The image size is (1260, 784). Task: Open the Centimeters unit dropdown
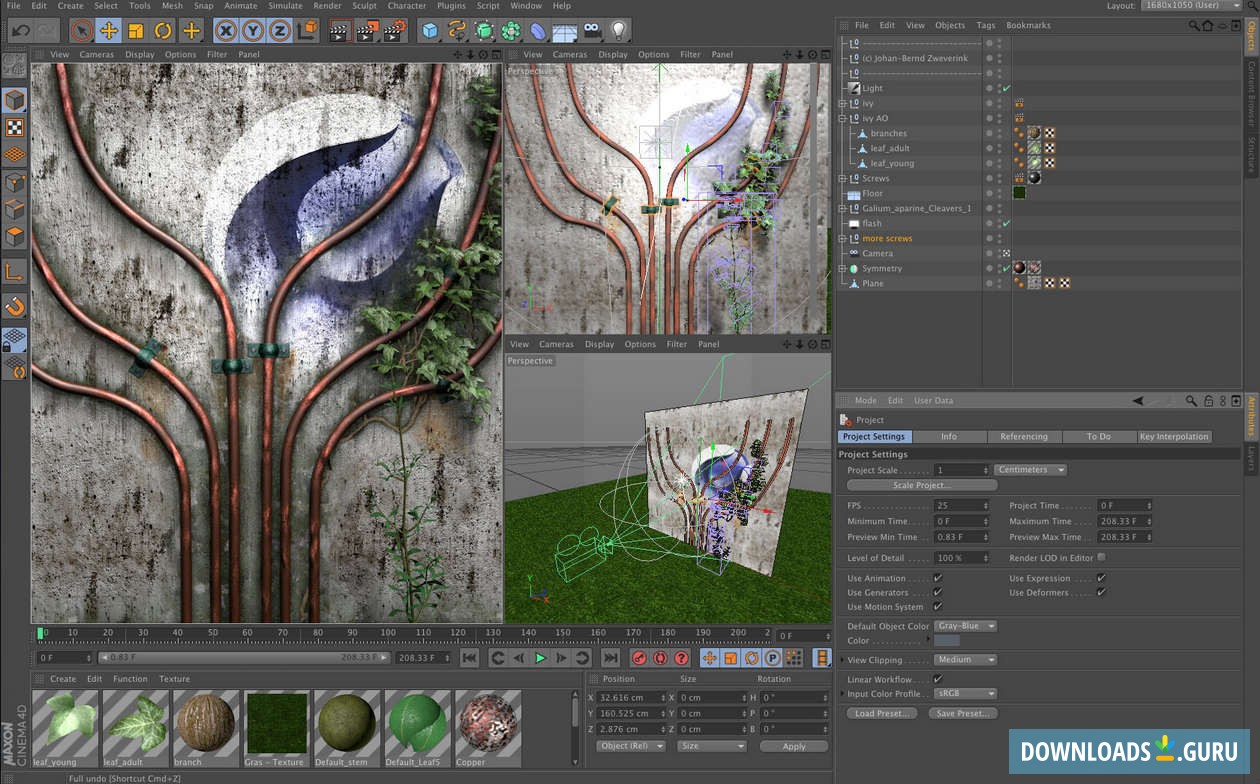click(1030, 470)
